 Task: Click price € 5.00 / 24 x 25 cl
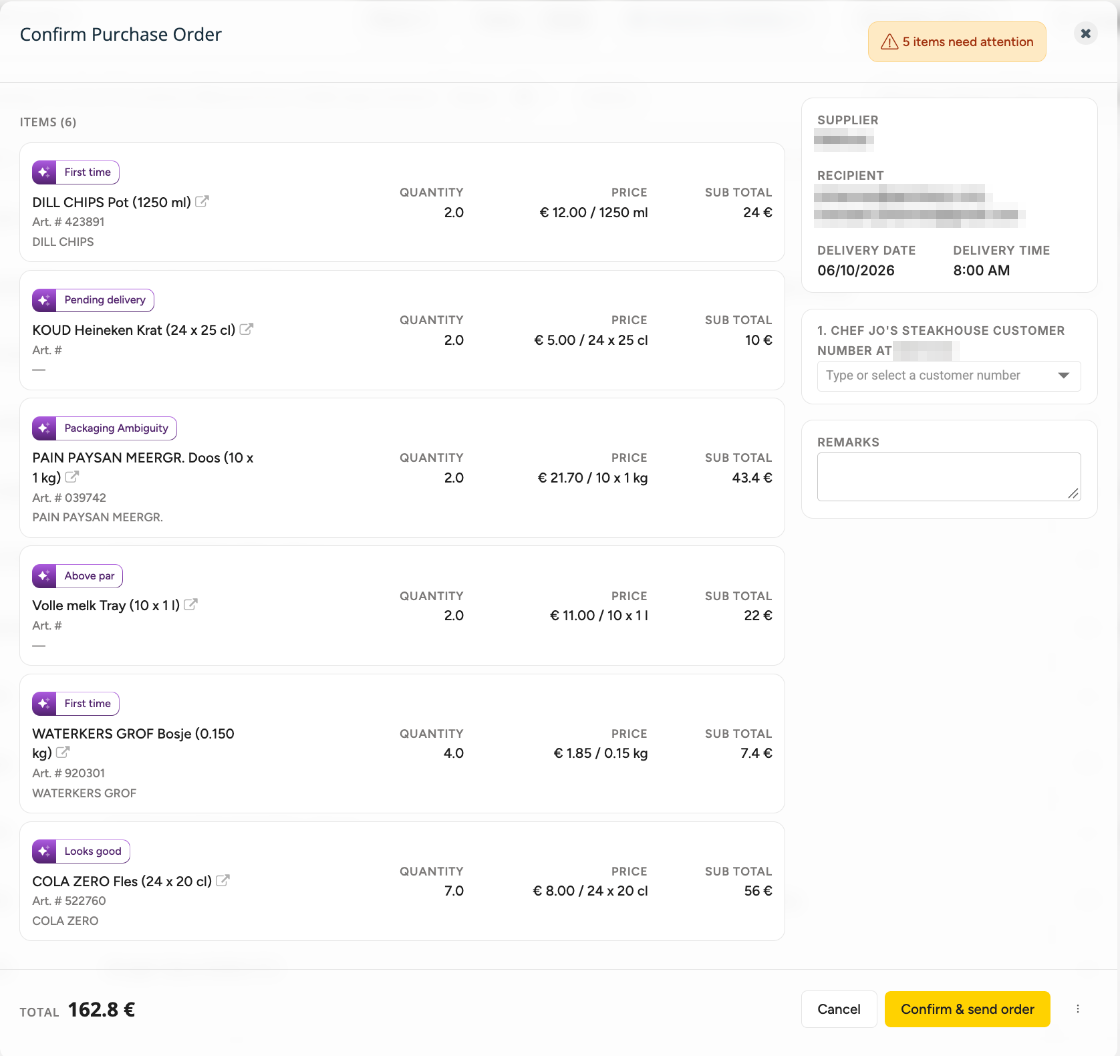coord(591,340)
